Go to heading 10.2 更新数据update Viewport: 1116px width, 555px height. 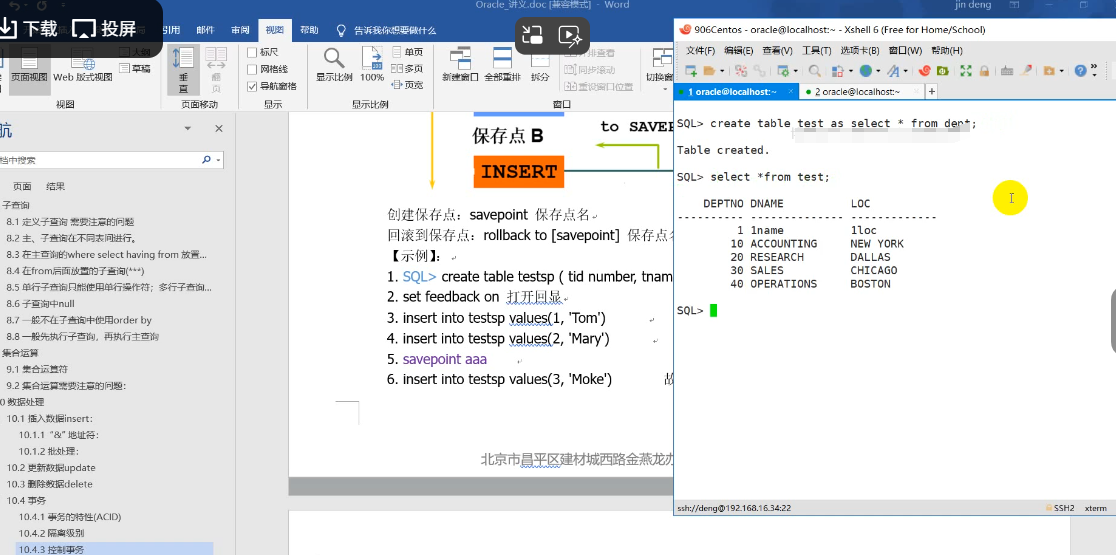click(x=51, y=468)
